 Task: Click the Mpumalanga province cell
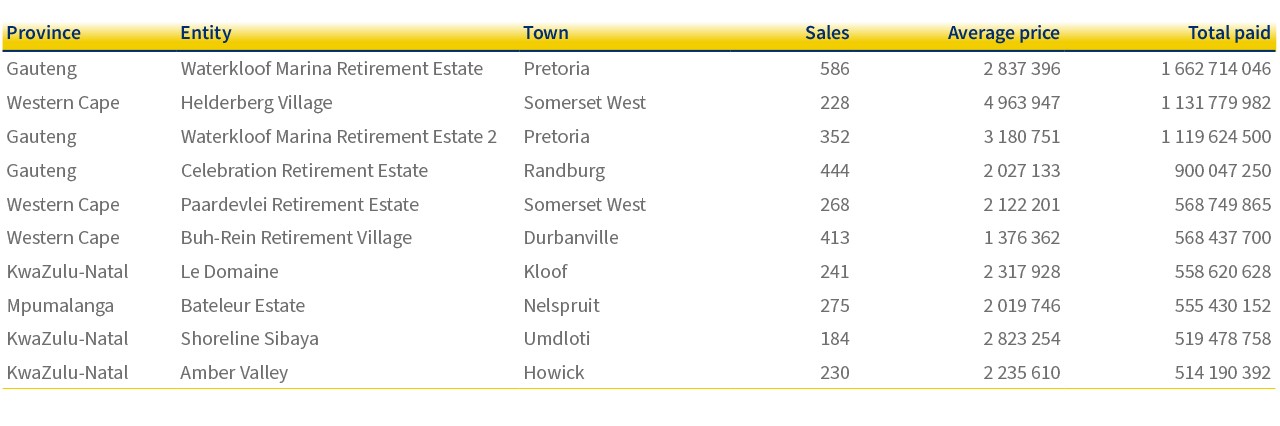[60, 305]
